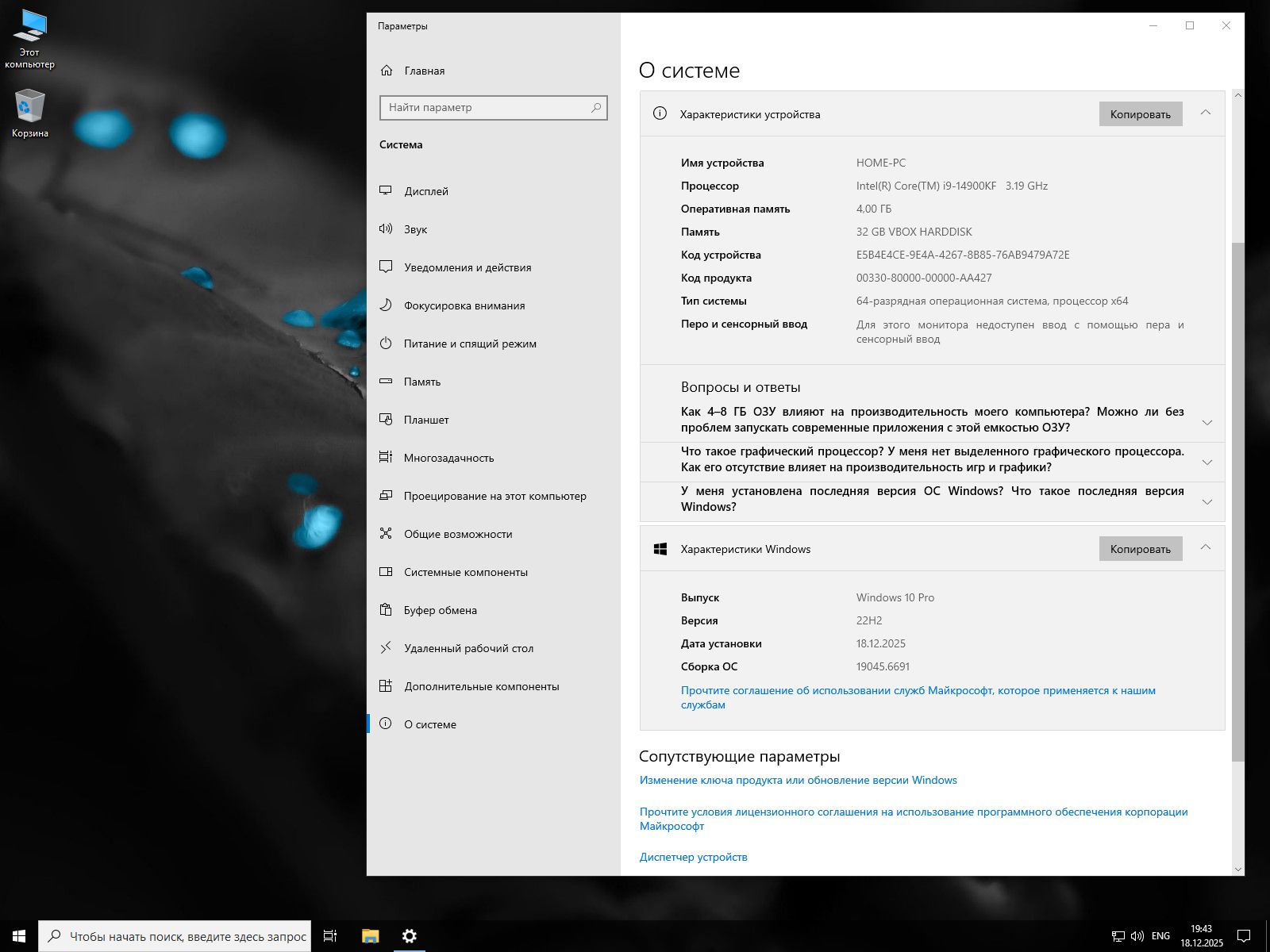Expand the graphics processor FAQ question
Screen dimensions: 1270x952
point(1207,461)
